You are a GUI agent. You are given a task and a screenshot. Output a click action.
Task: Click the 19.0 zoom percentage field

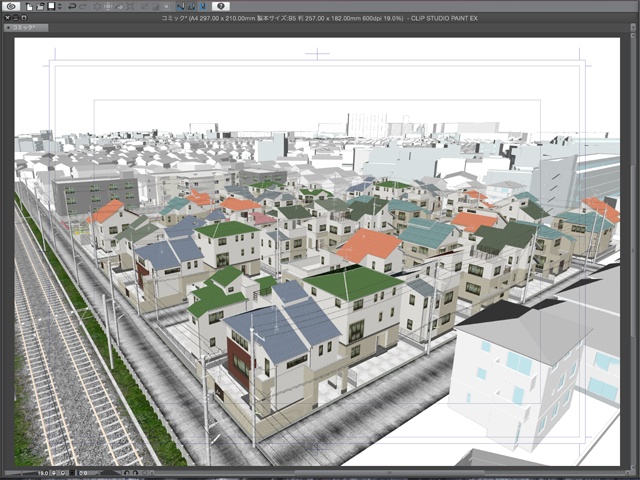(x=43, y=473)
